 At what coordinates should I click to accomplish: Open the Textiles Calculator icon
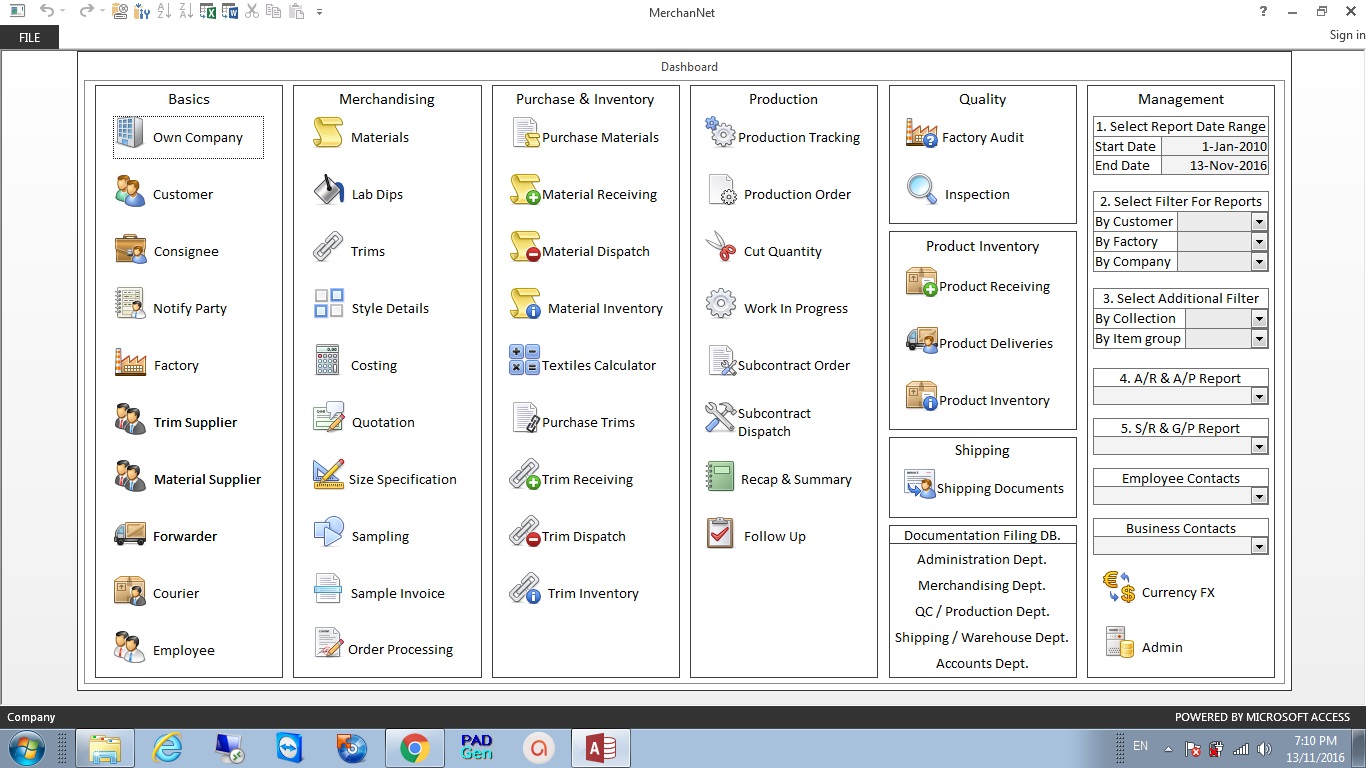(x=524, y=361)
